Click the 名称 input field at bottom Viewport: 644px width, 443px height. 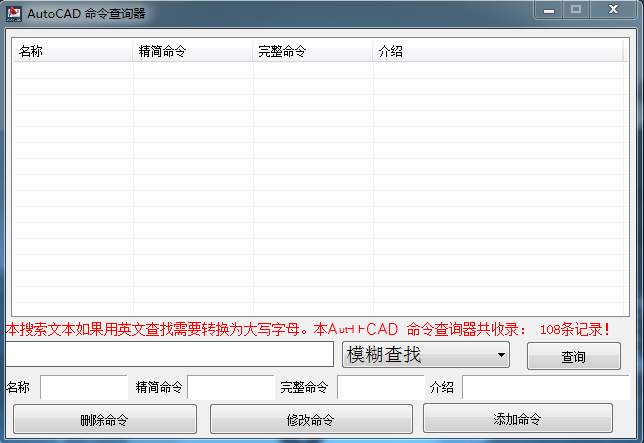pos(83,387)
